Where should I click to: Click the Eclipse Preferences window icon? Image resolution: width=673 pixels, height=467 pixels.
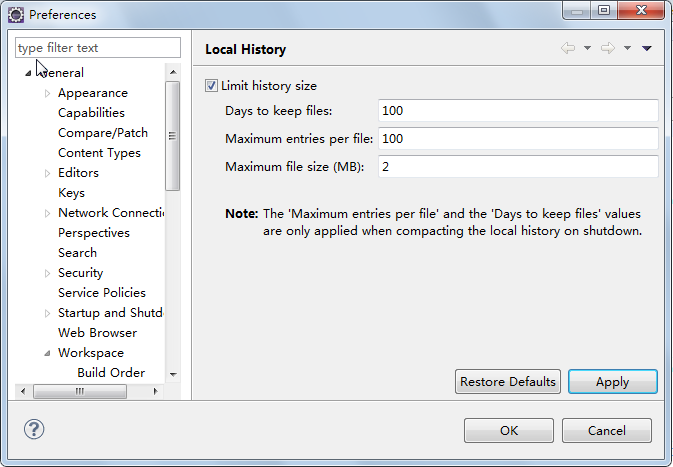pos(16,15)
